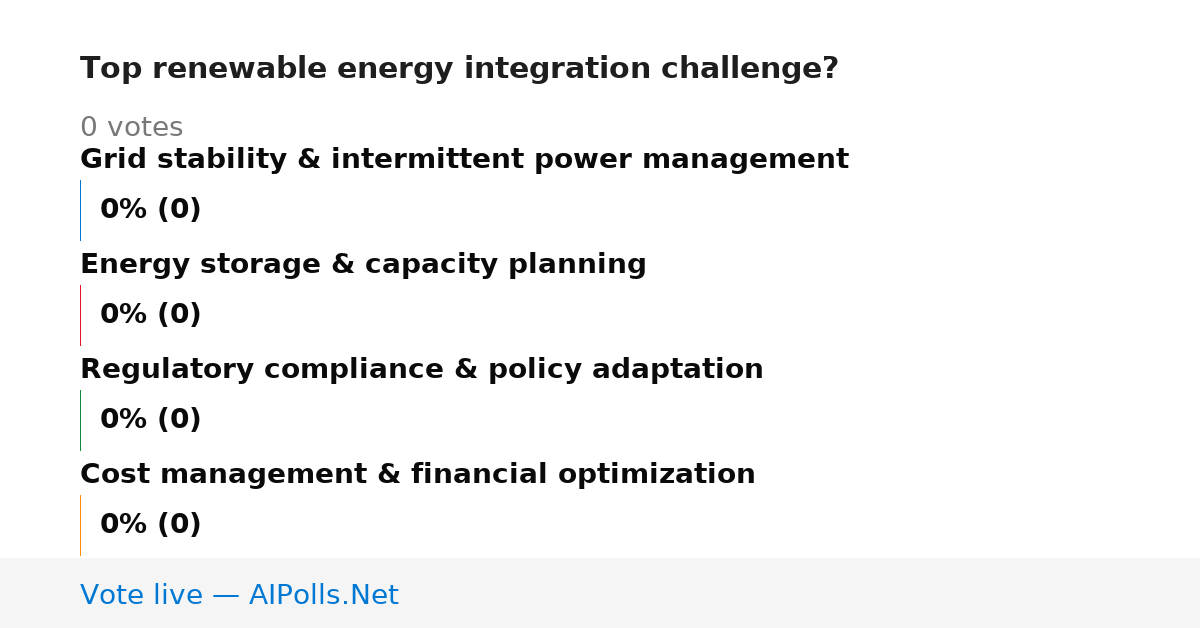This screenshot has width=1200, height=628.
Task: Click the gray footer banner area
Action: (600, 593)
